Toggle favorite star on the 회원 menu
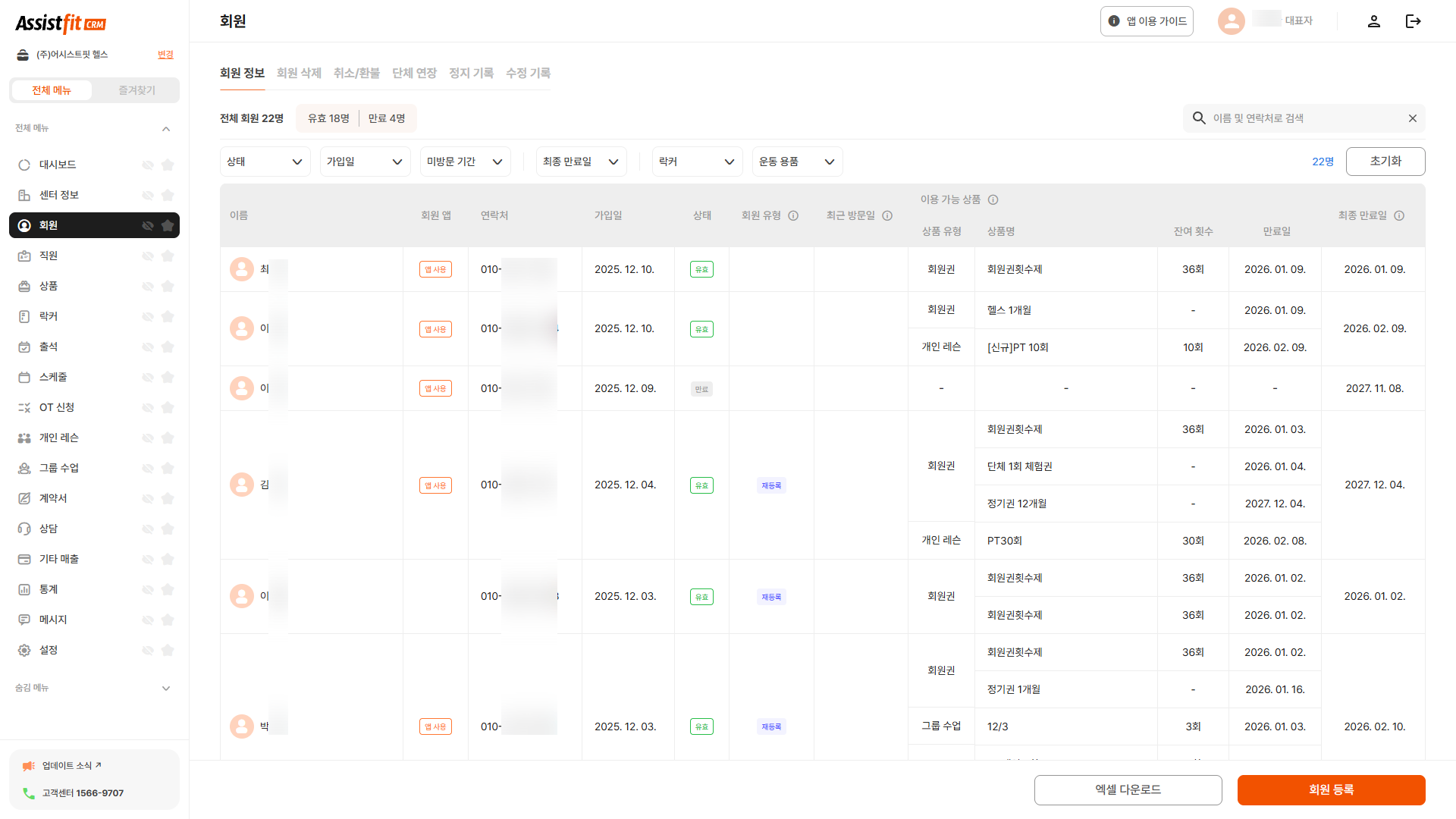Viewport: 1456px width, 819px height. click(168, 225)
